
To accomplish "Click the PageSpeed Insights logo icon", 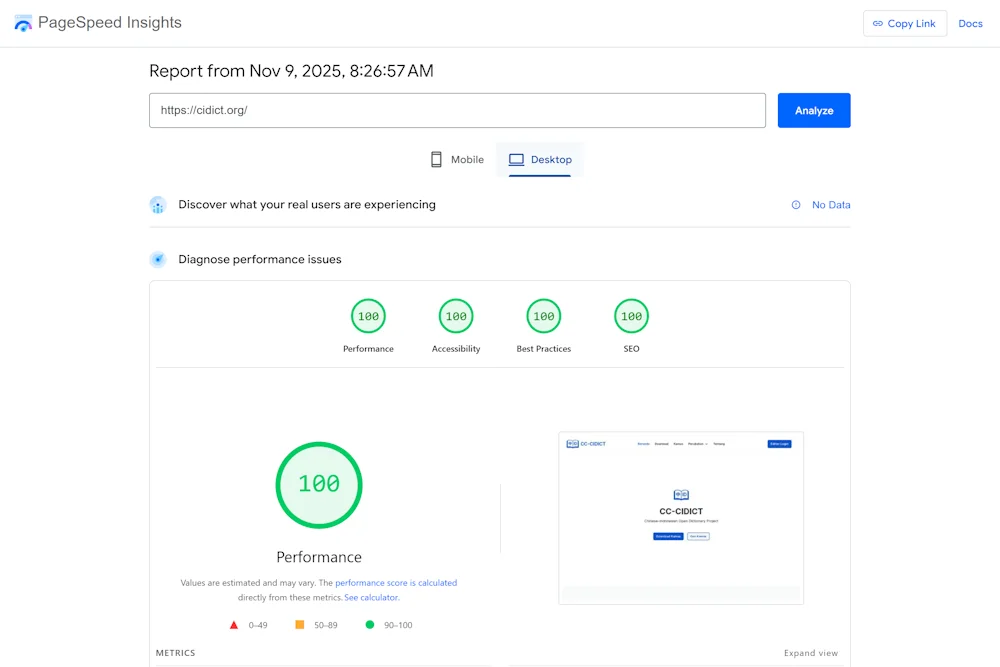I will pyautogui.click(x=23, y=23).
